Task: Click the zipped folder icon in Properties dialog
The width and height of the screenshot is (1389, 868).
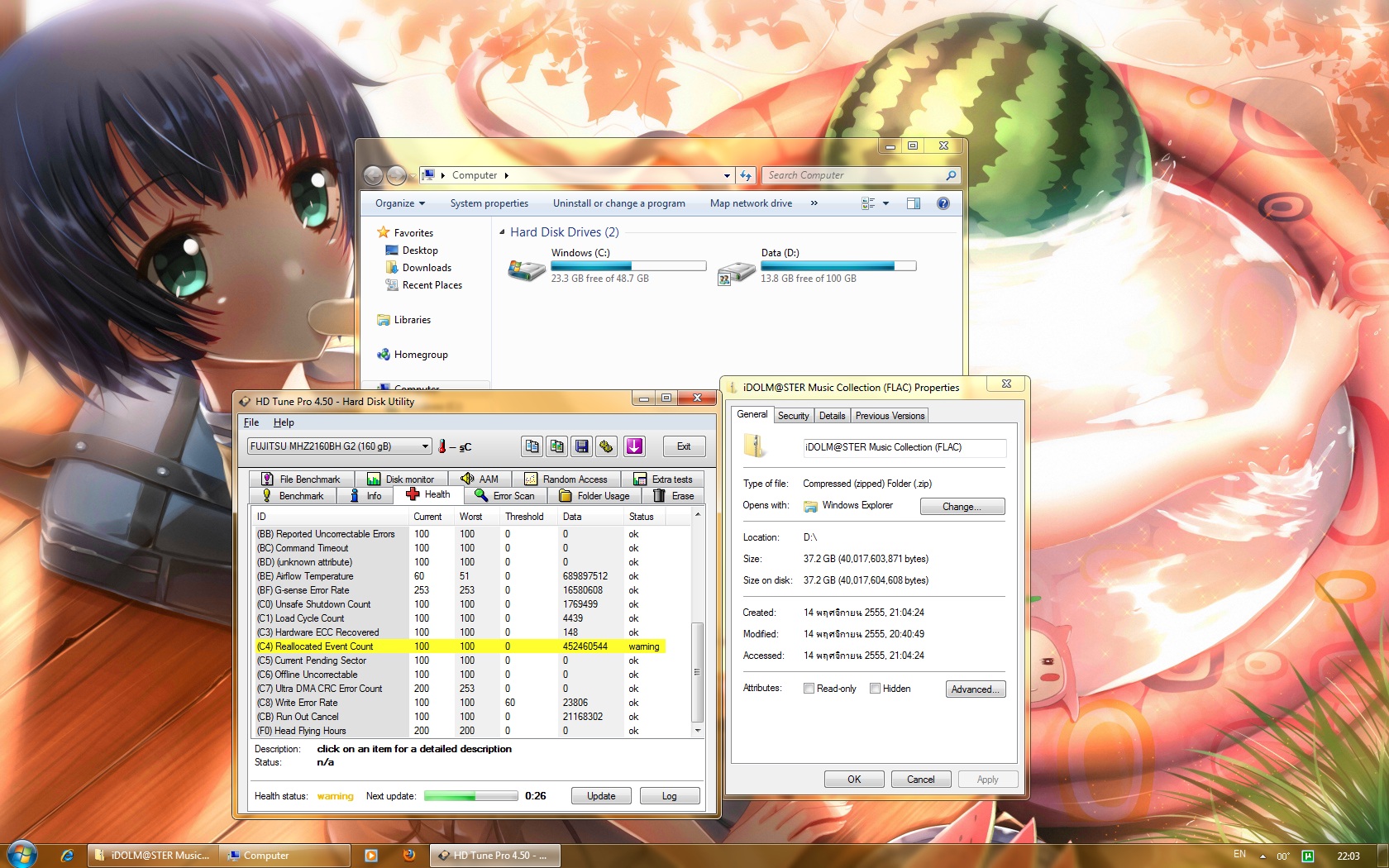Action: tap(754, 446)
